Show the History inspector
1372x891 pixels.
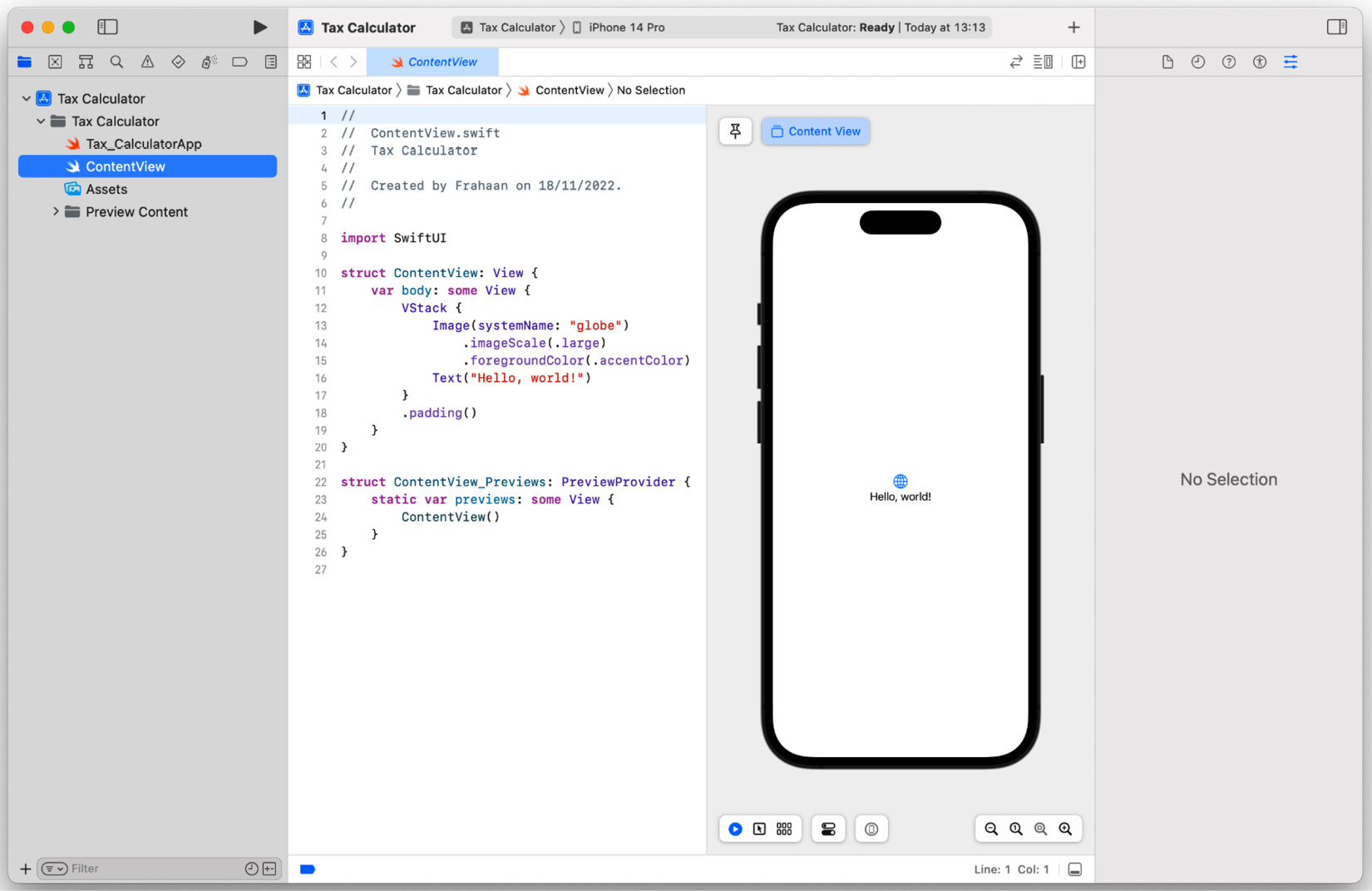(1198, 62)
